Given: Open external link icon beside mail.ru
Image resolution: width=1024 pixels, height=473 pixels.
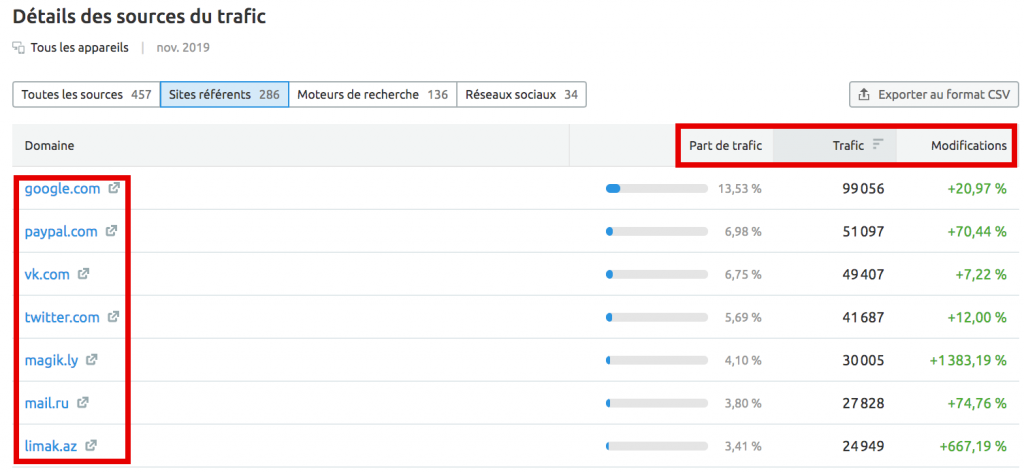Looking at the screenshot, I should [82, 402].
